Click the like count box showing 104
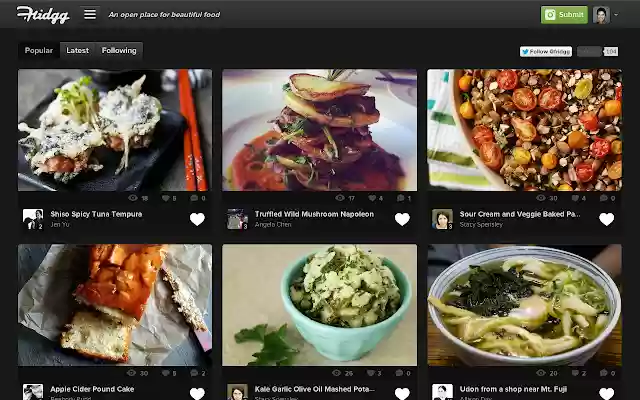 (611, 51)
